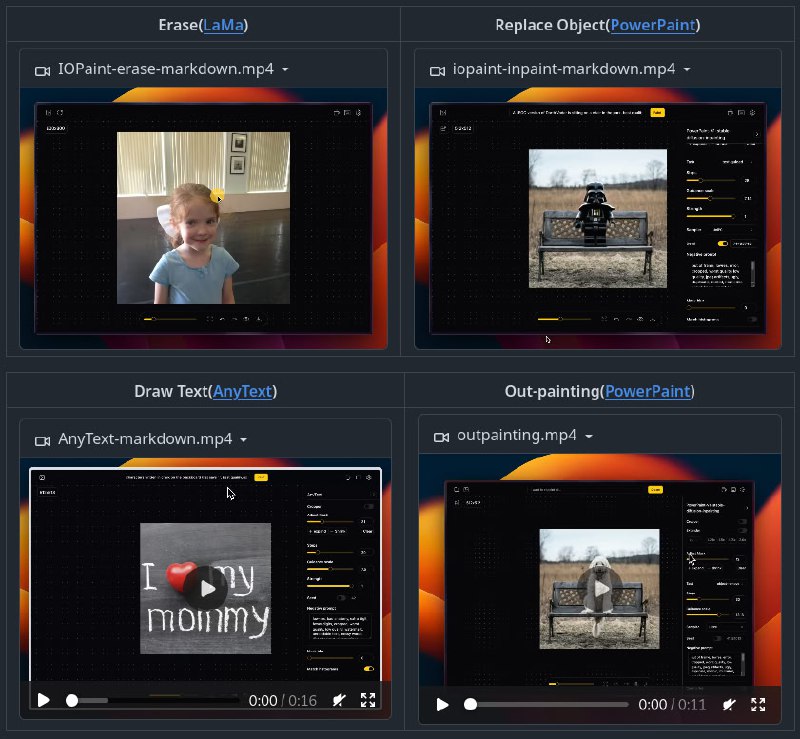Toggle the outpainting.mp4 dropdown arrow

(x=589, y=436)
